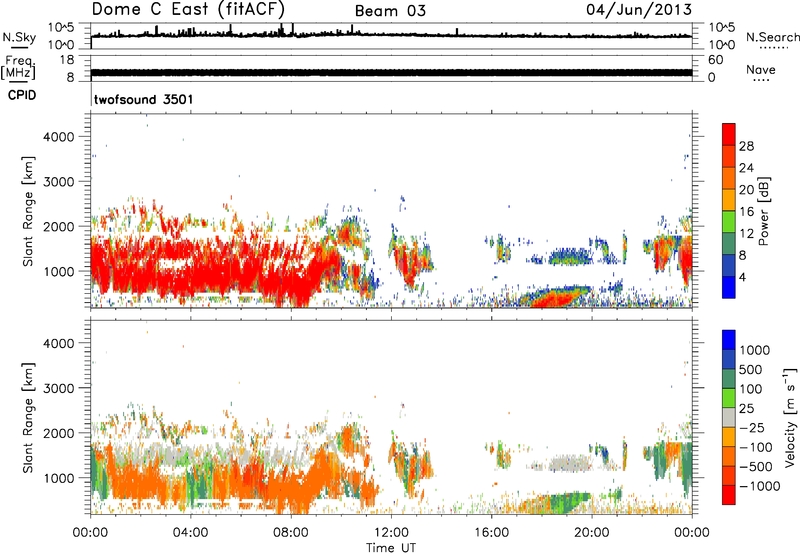Image resolution: width=800 pixels, height=554 pixels.
Task: Pick the teal Power swatch between 8 and 12
Action: (729, 244)
